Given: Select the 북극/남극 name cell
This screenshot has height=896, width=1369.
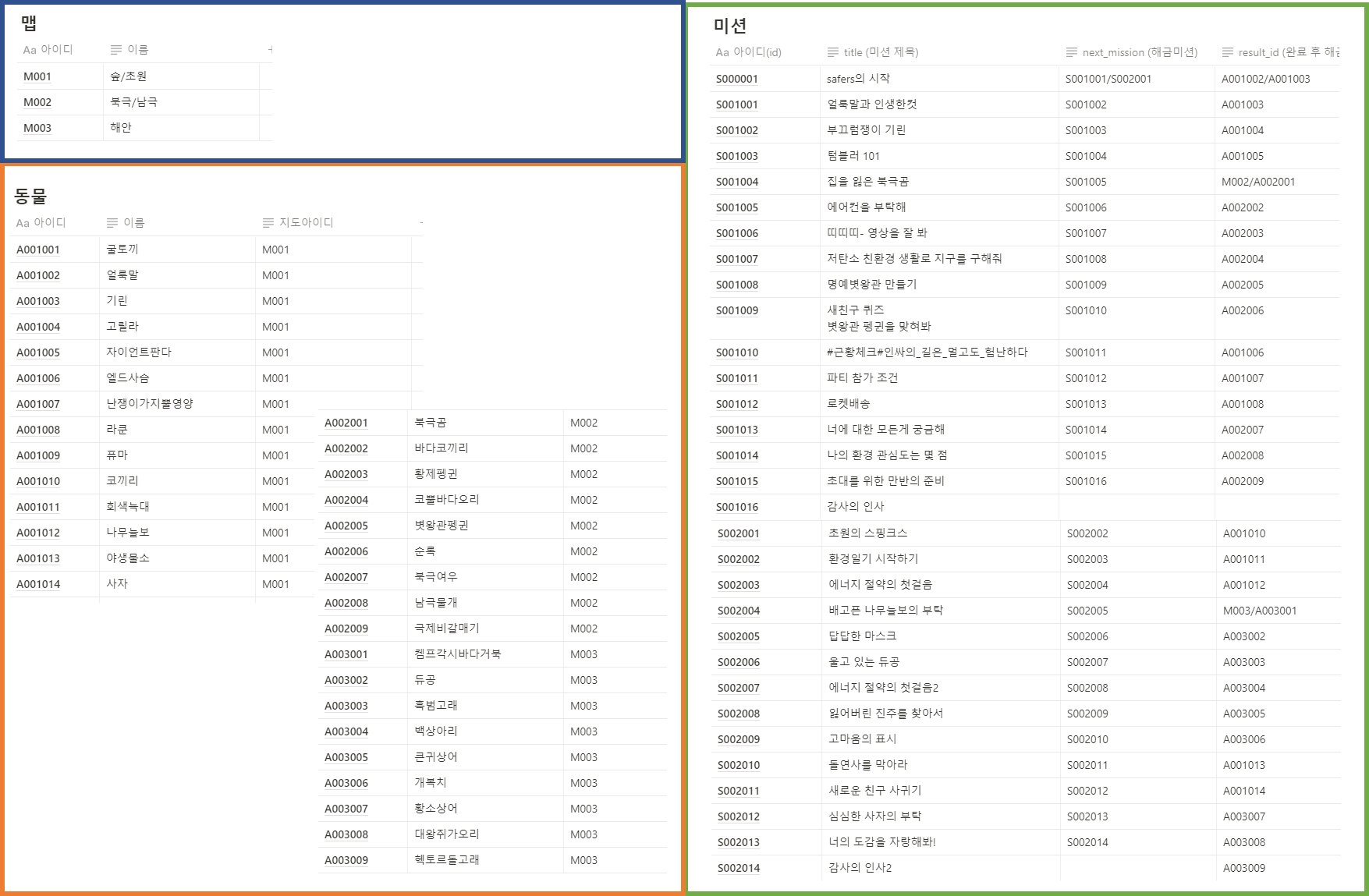Looking at the screenshot, I should (181, 102).
